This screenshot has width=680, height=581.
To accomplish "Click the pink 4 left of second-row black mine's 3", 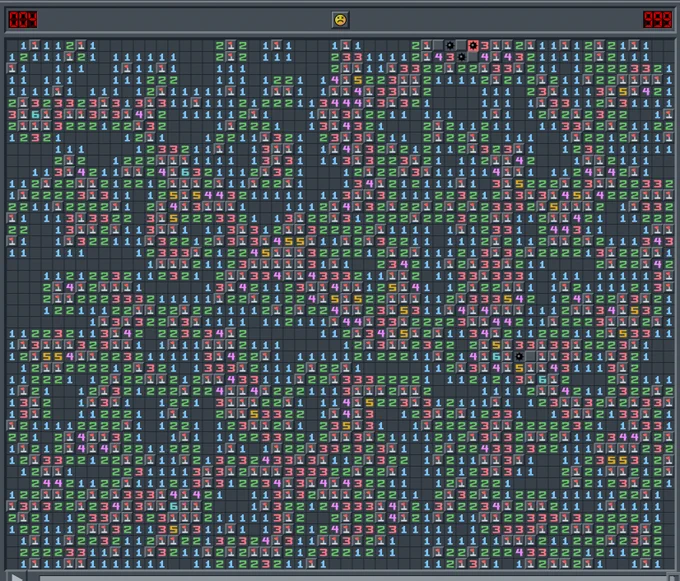I will [438, 57].
